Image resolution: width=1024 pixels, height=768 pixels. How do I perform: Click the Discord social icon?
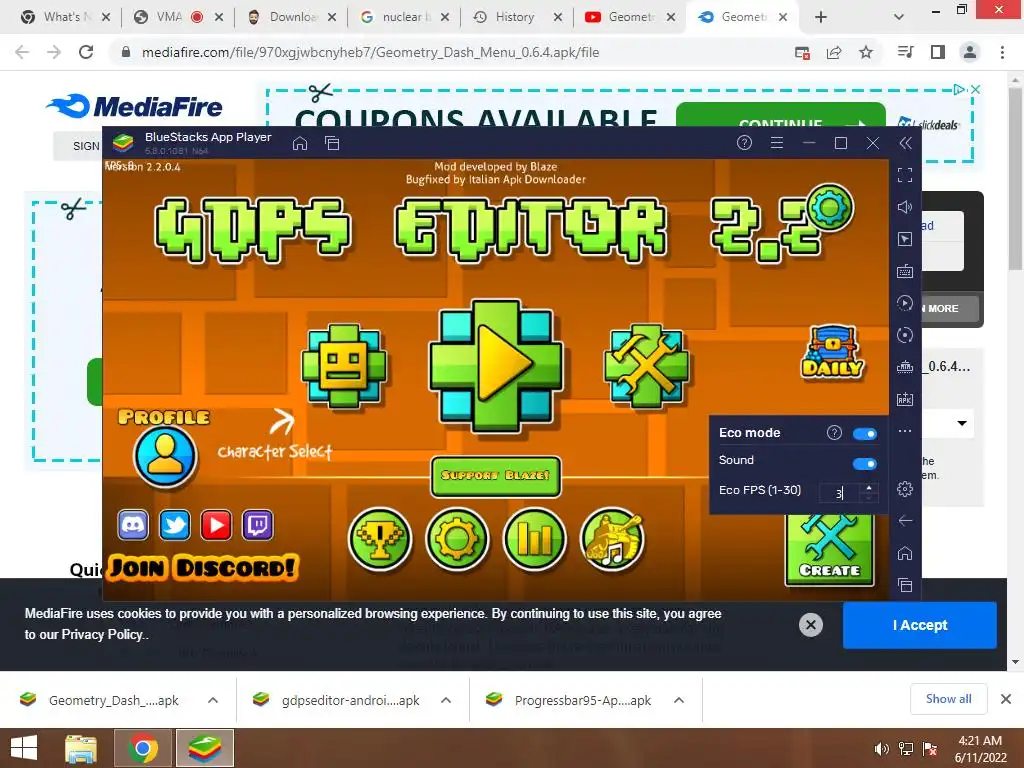tap(133, 525)
